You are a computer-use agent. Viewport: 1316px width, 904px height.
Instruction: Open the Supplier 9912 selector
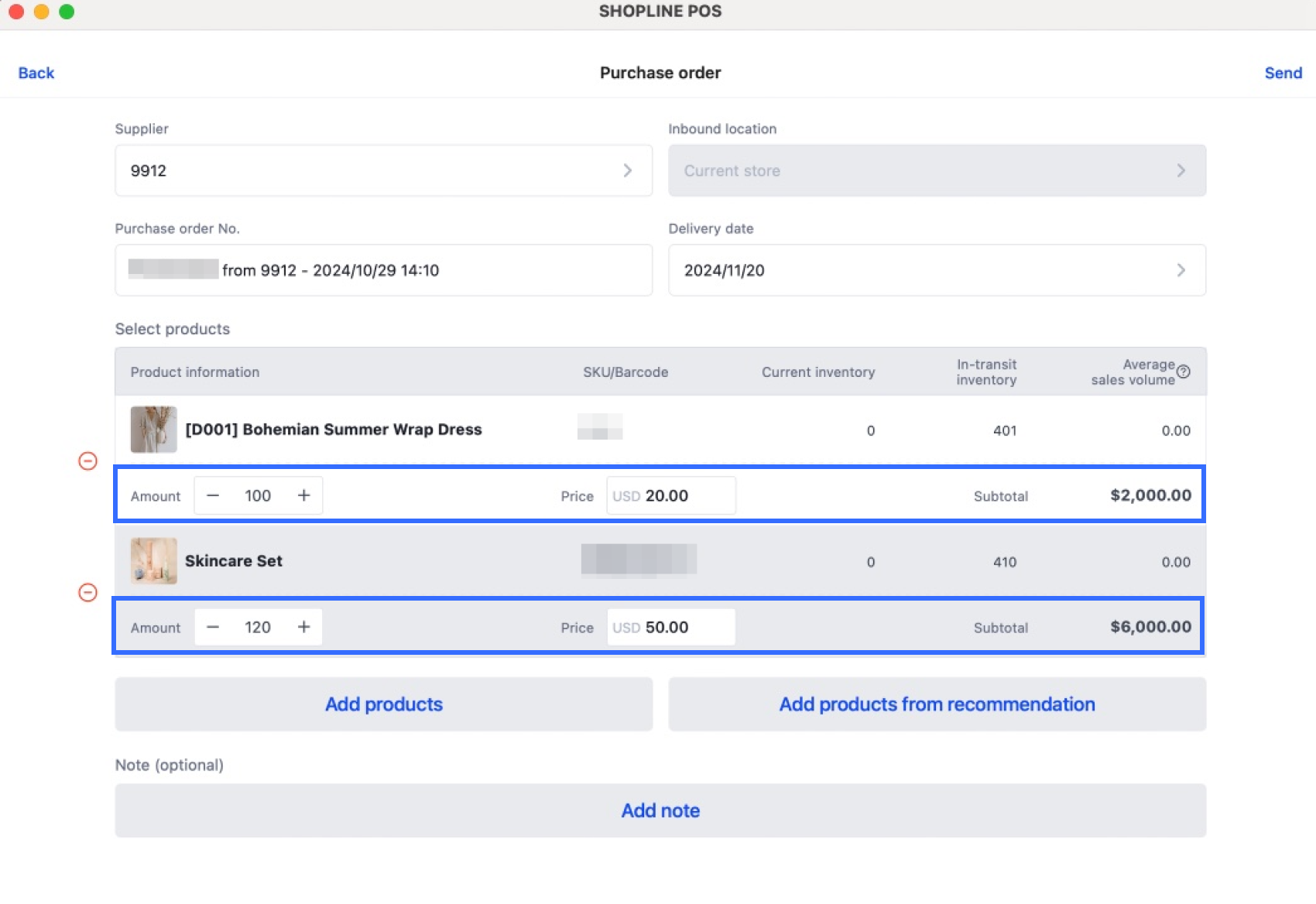click(x=383, y=171)
